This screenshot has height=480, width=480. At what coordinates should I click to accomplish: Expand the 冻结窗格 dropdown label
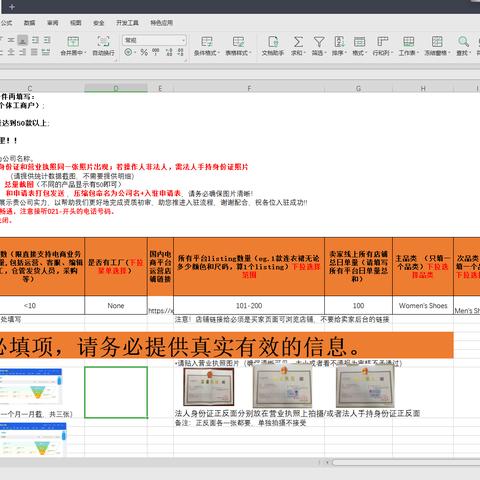(437, 53)
